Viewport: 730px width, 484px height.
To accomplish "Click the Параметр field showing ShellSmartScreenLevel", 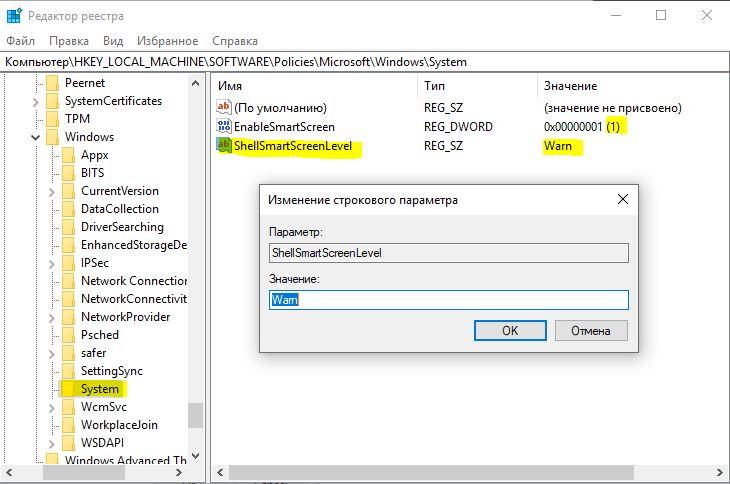I will [449, 253].
